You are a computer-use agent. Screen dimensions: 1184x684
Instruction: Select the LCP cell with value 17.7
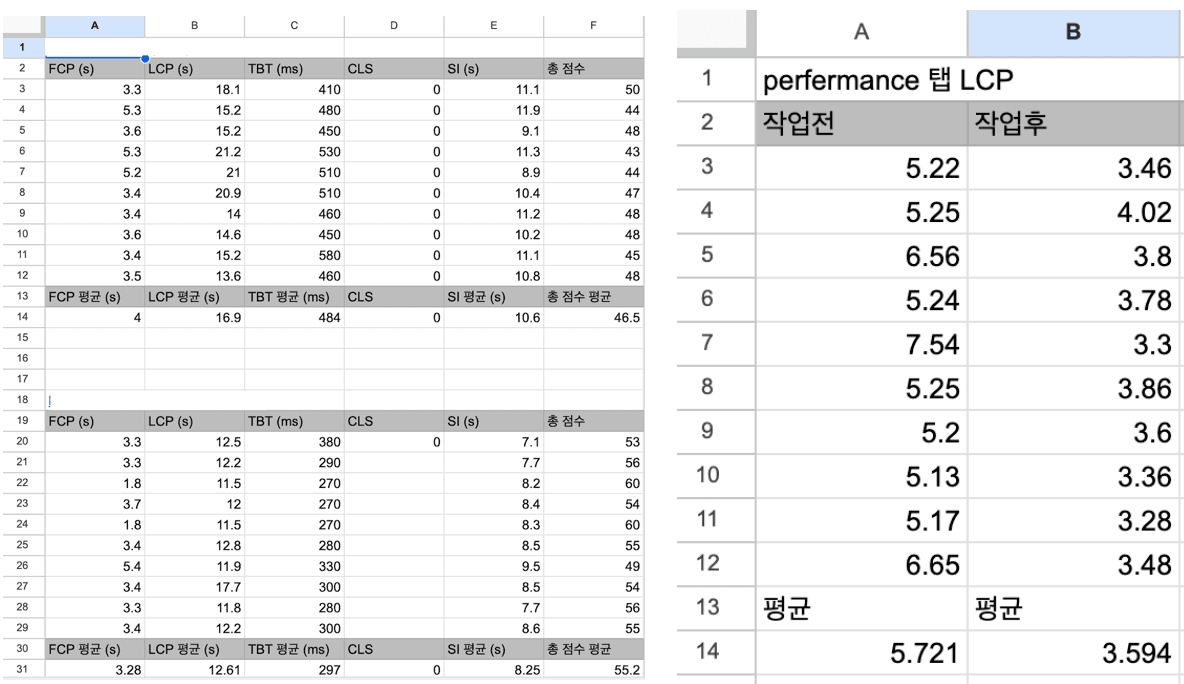coord(194,586)
